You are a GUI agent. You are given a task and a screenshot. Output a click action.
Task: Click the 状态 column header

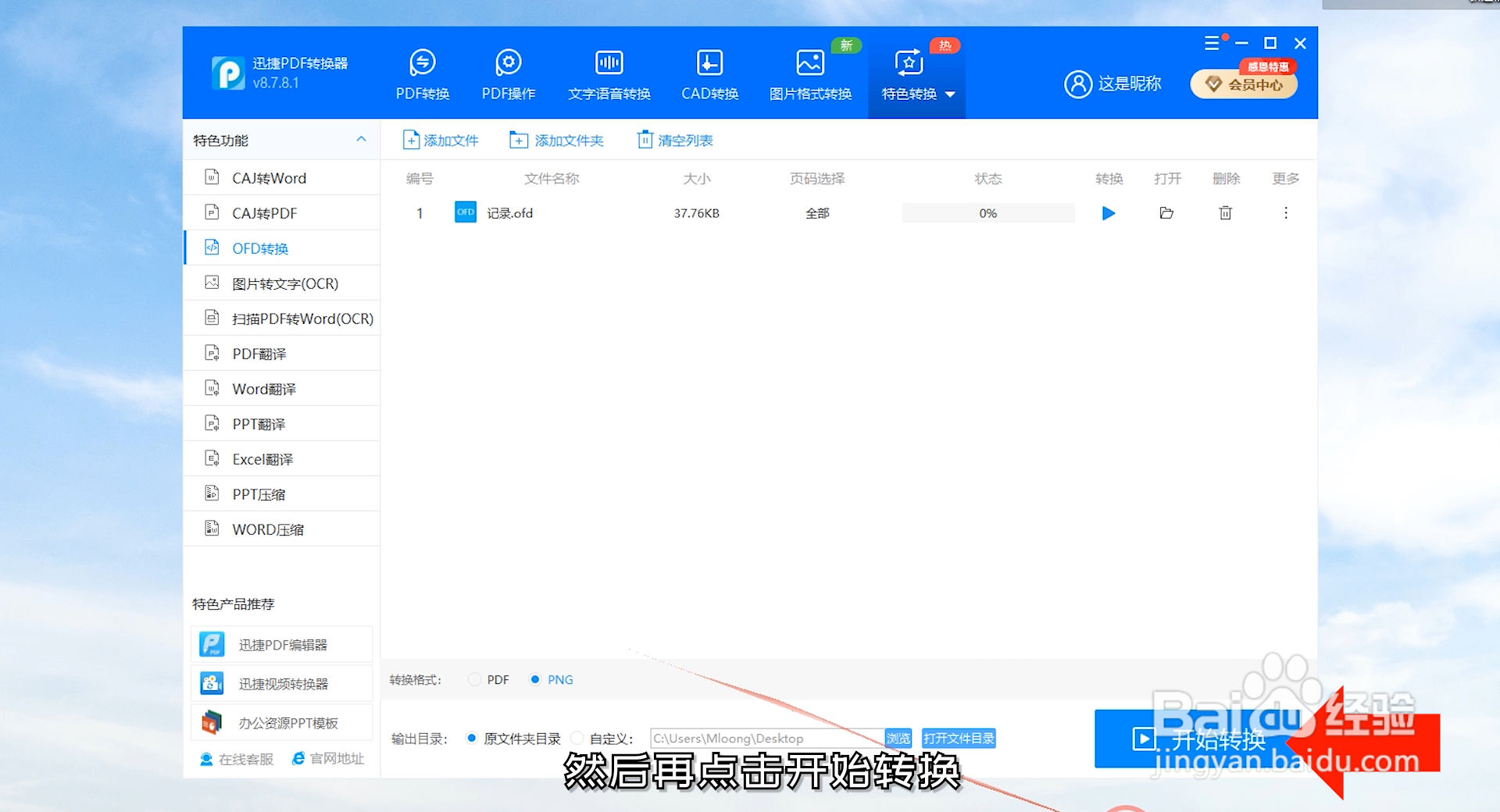point(988,179)
